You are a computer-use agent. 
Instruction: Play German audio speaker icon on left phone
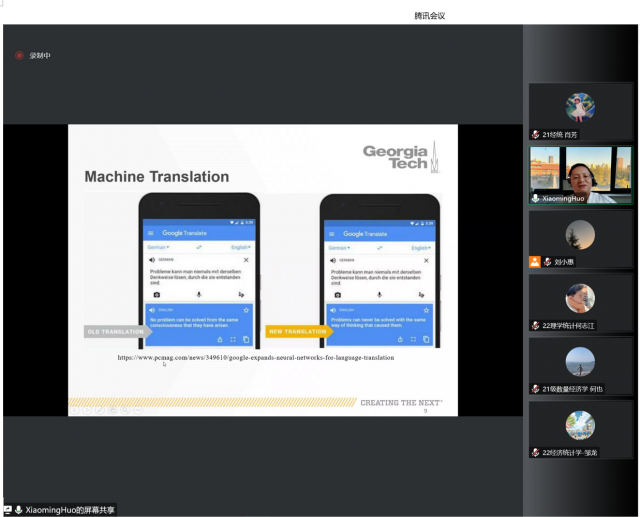tap(152, 260)
